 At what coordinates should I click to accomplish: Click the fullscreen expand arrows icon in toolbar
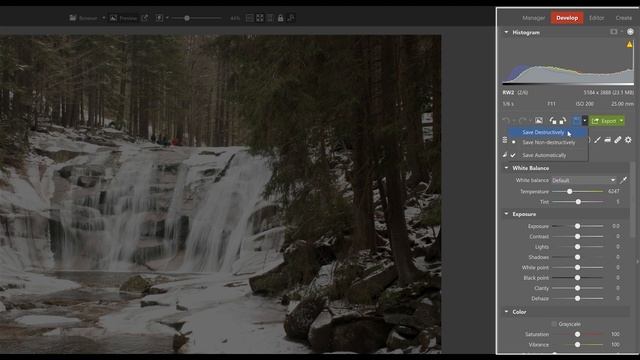click(260, 18)
